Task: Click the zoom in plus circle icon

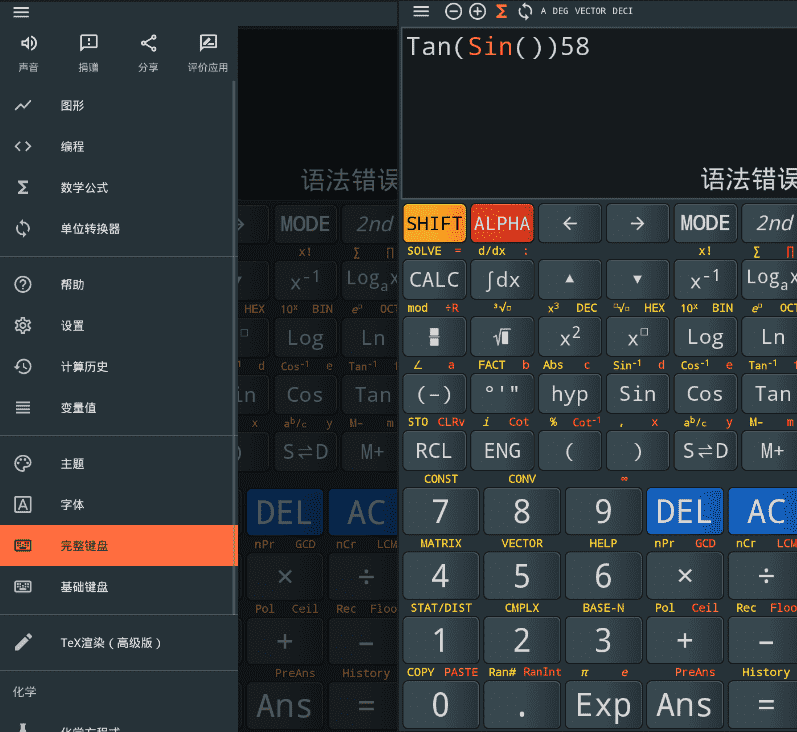Action: [477, 11]
